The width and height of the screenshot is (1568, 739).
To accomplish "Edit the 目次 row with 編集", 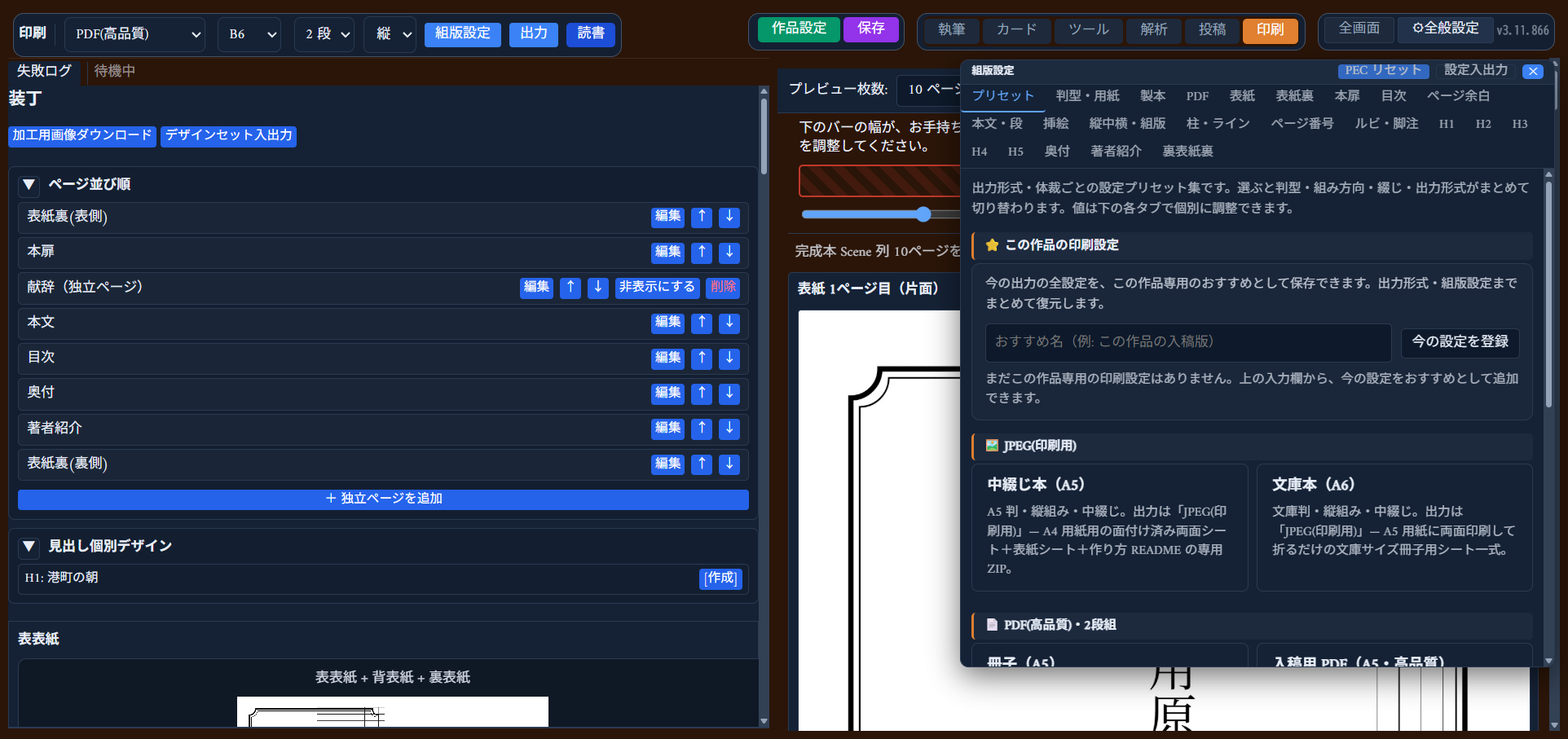I will click(668, 359).
